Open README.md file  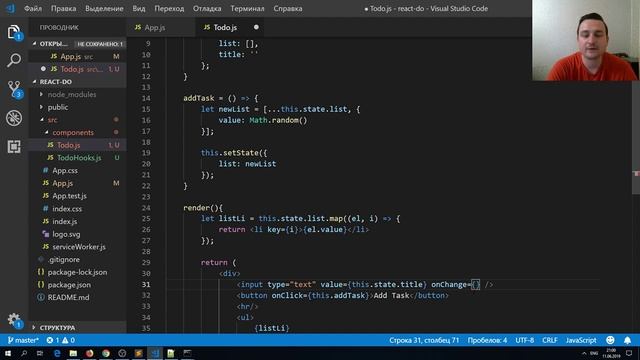(68, 297)
